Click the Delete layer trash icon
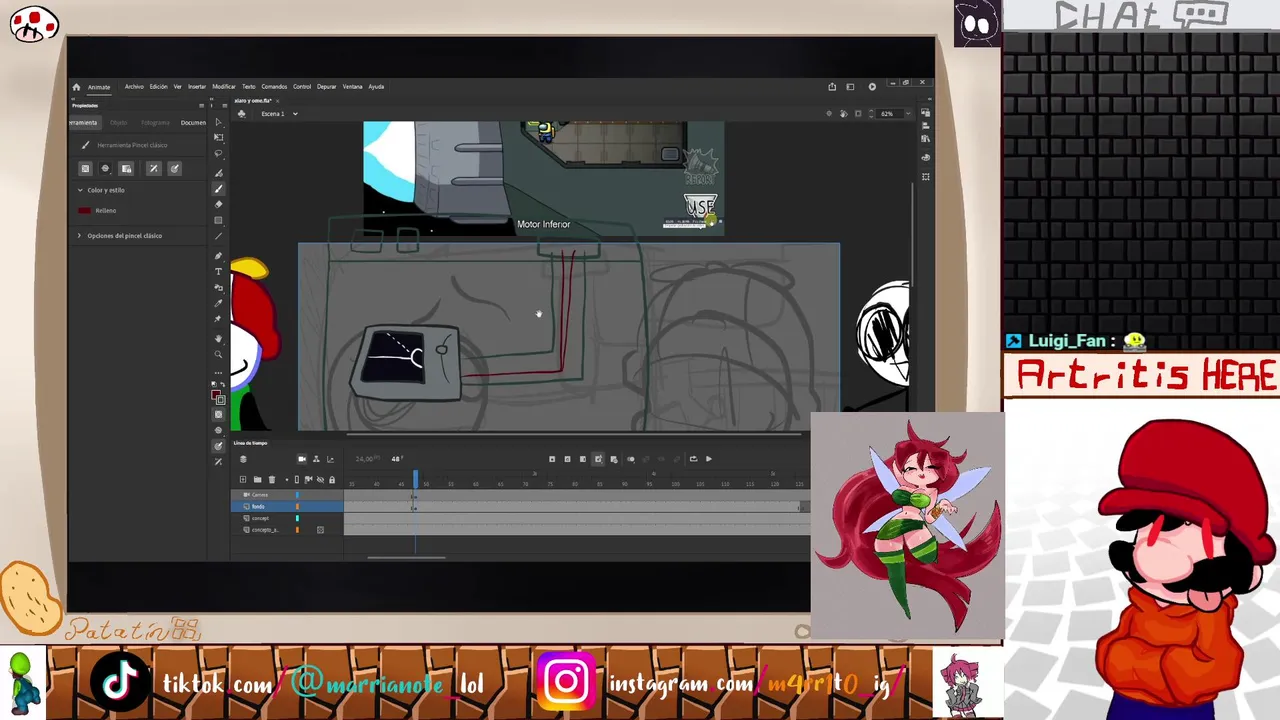 click(271, 480)
